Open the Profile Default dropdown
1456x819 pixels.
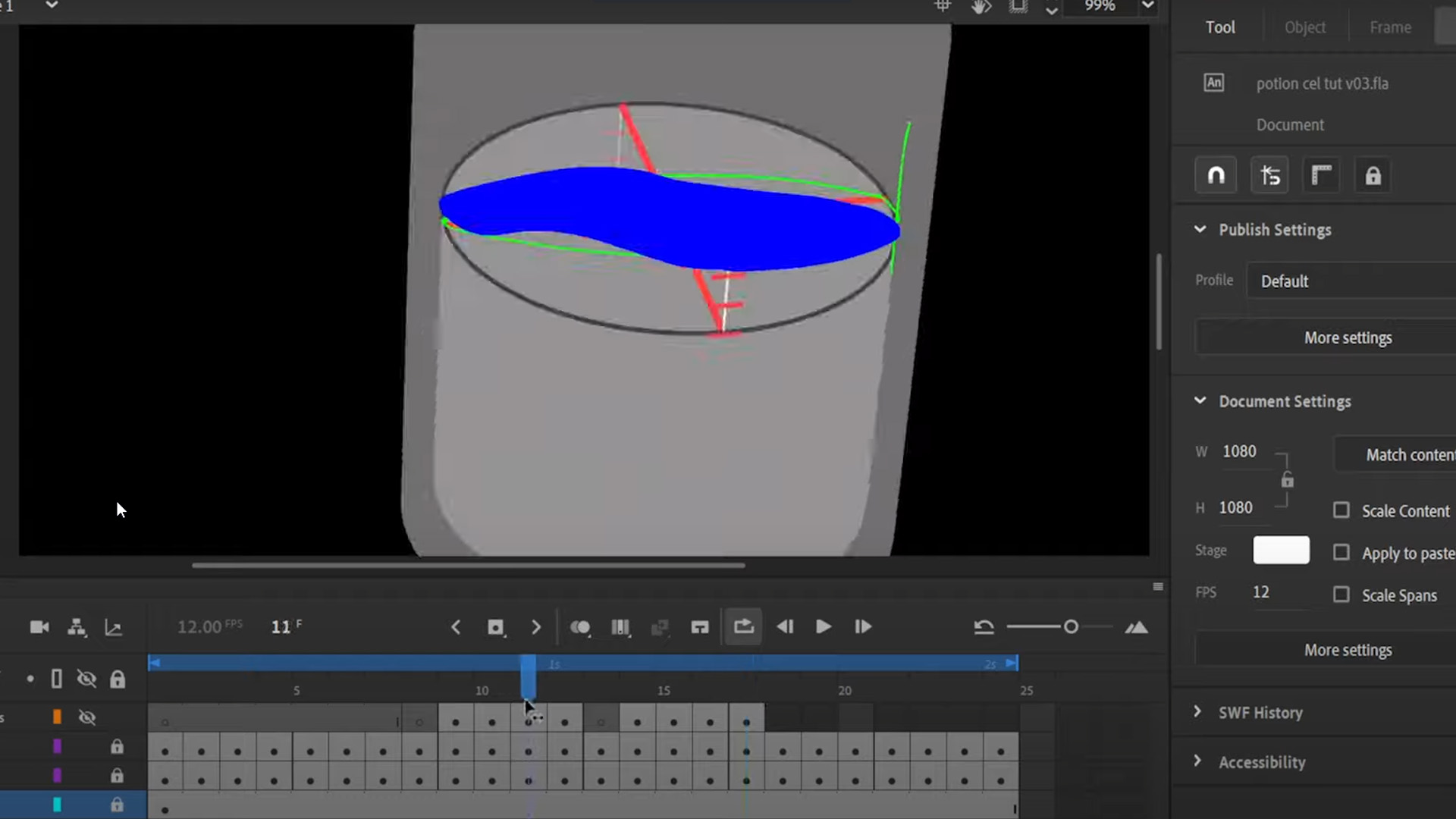pyautogui.click(x=1350, y=281)
